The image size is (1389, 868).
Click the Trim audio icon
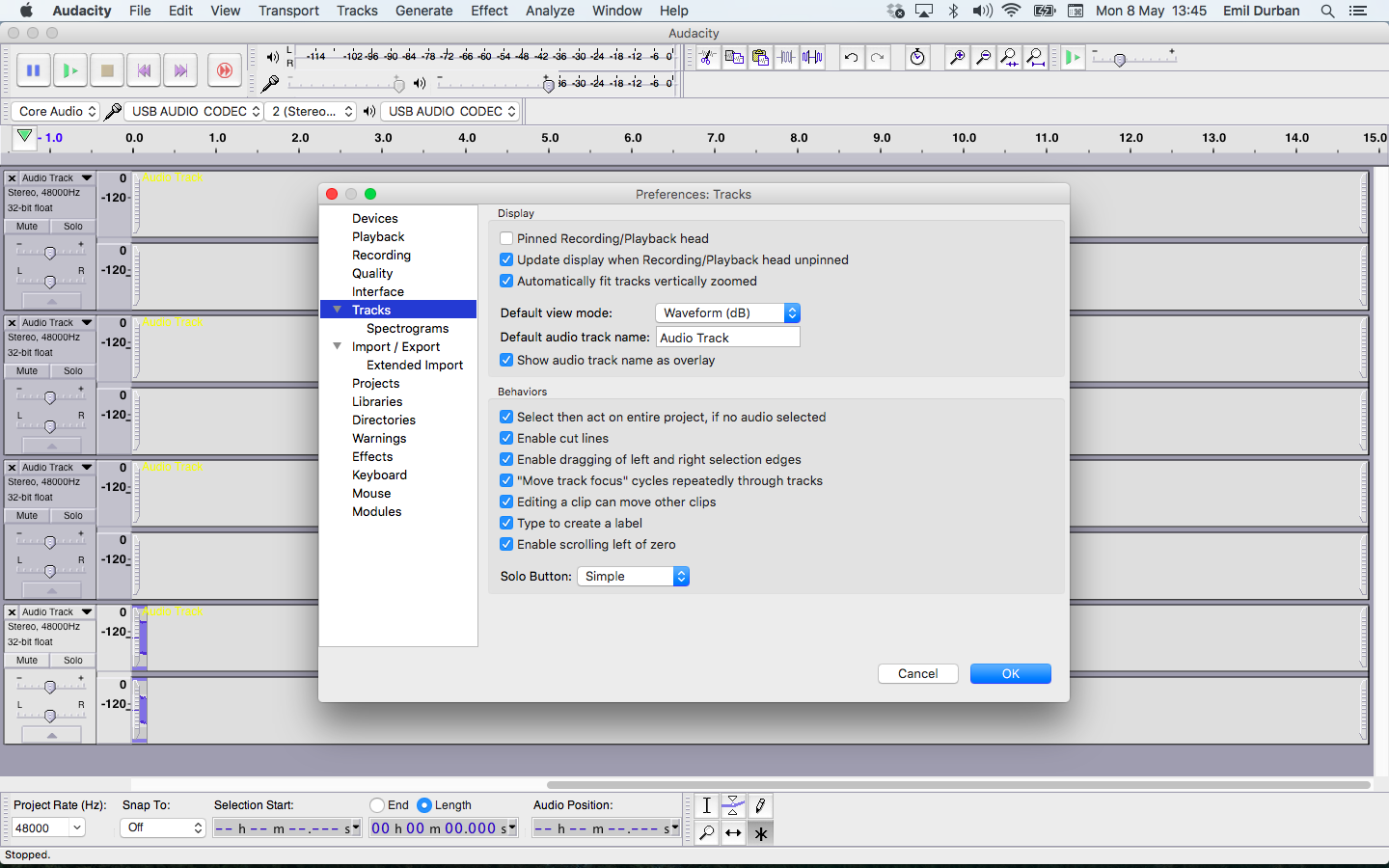pos(787,58)
